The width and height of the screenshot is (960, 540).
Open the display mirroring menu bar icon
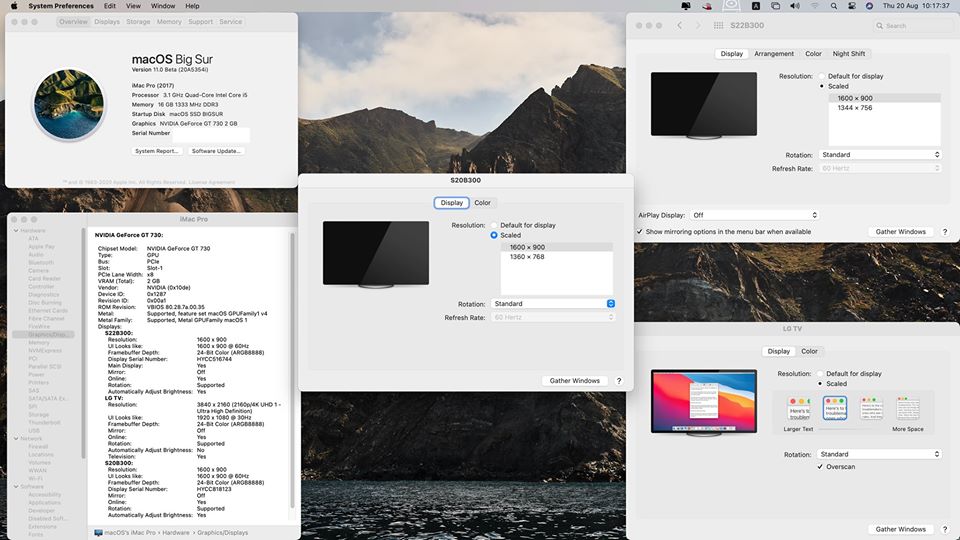[x=775, y=6]
